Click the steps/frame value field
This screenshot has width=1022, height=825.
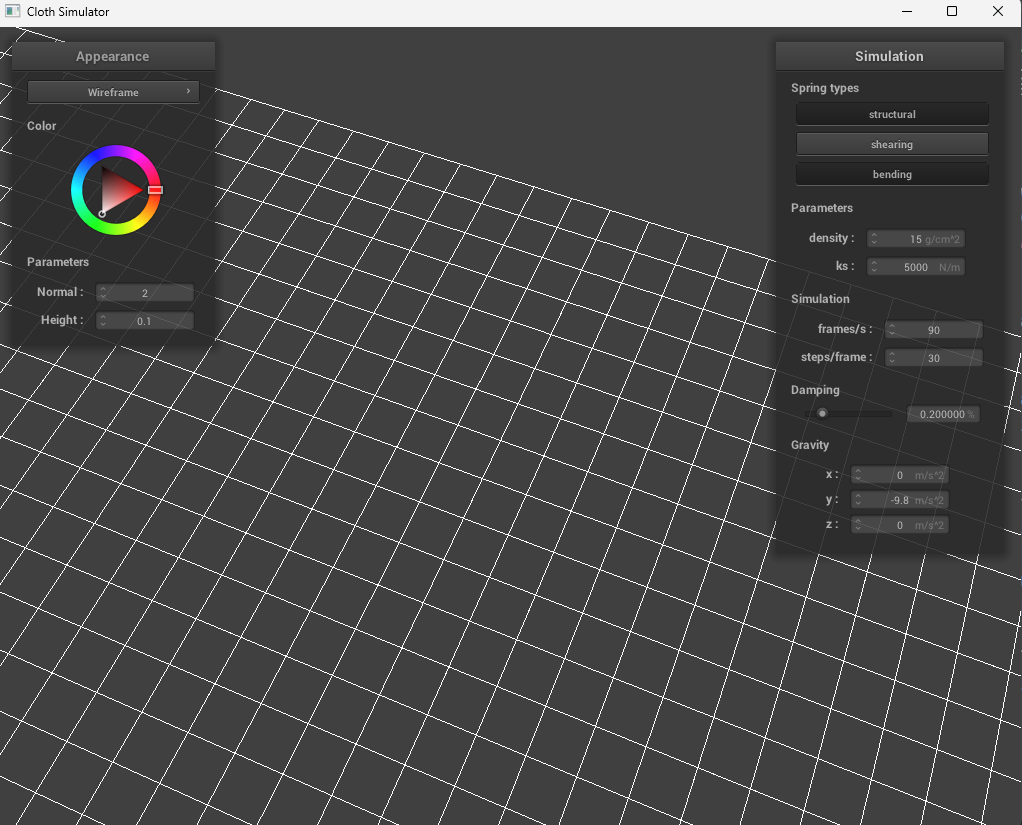pyautogui.click(x=933, y=358)
